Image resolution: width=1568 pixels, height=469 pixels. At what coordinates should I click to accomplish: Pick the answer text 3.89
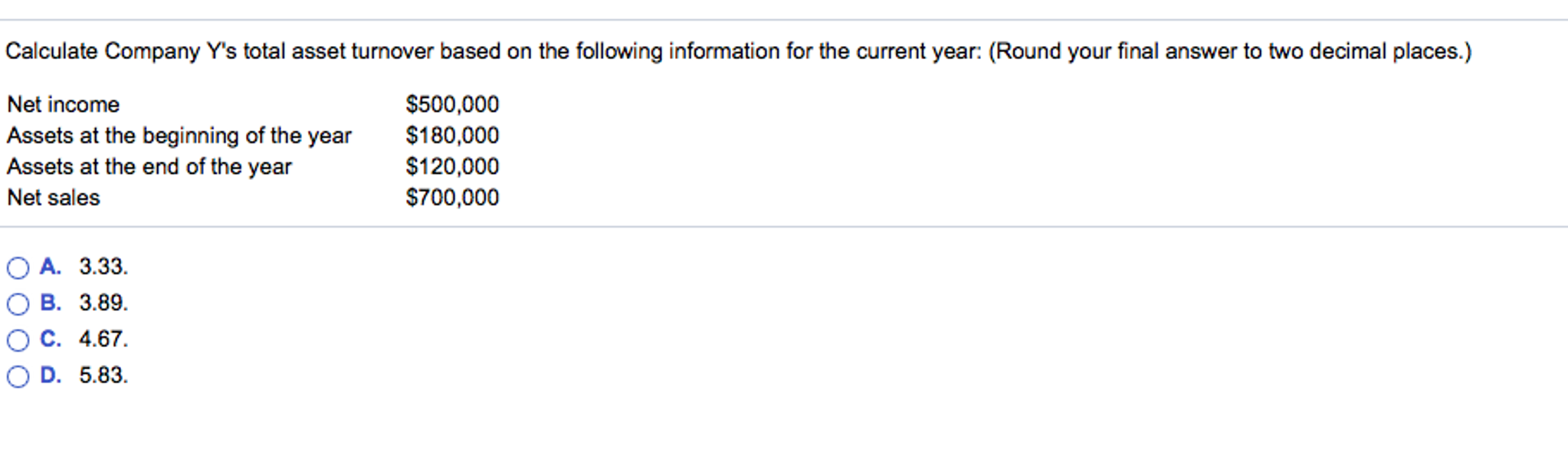coord(103,303)
